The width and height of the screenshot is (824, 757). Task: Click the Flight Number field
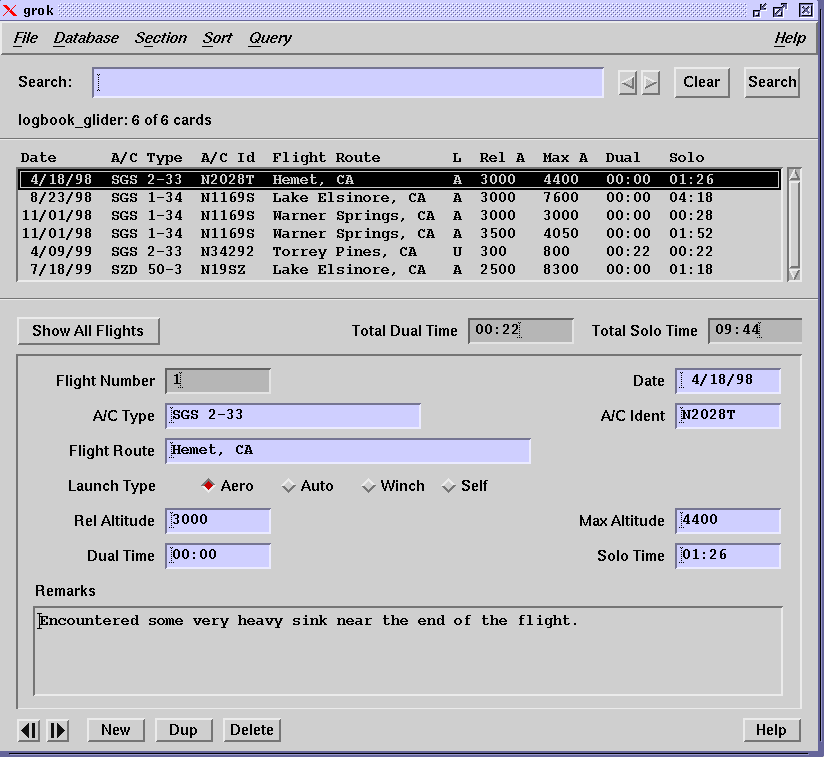(x=218, y=381)
